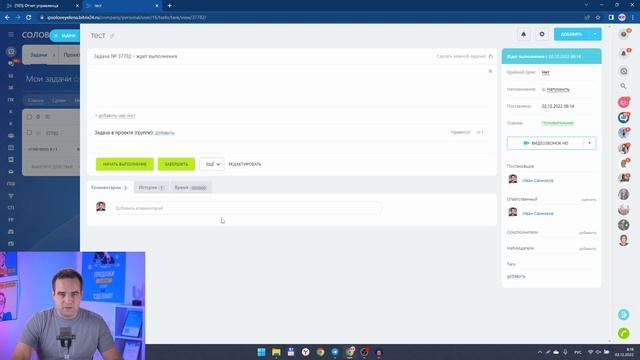The height and width of the screenshot is (360, 640).
Task: Click the chat icon with red badge in sidebar
Action: [11, 64]
